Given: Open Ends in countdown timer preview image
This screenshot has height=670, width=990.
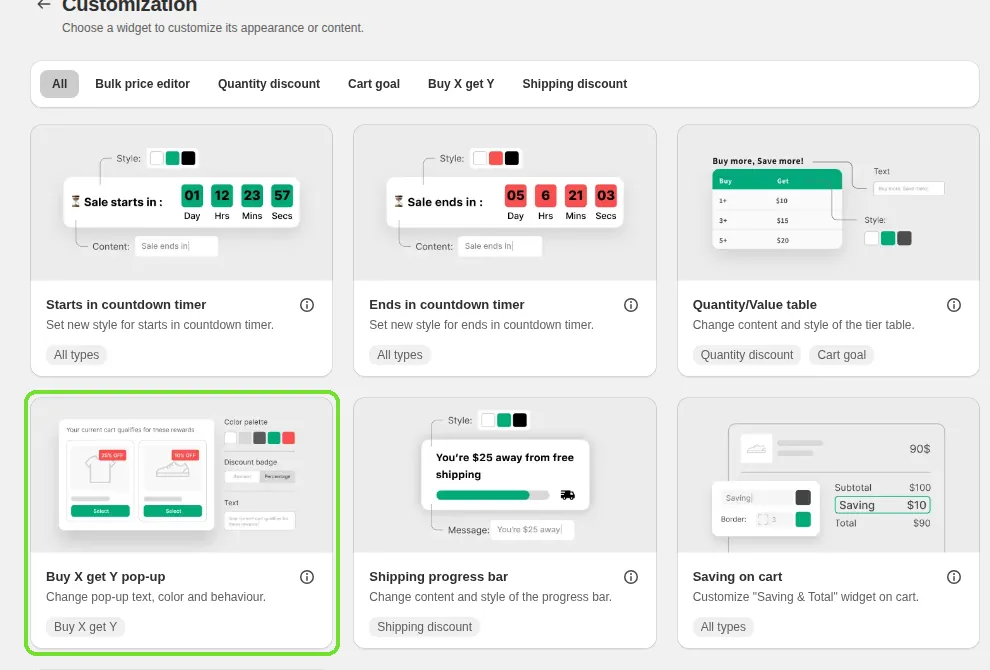Looking at the screenshot, I should click(x=505, y=203).
